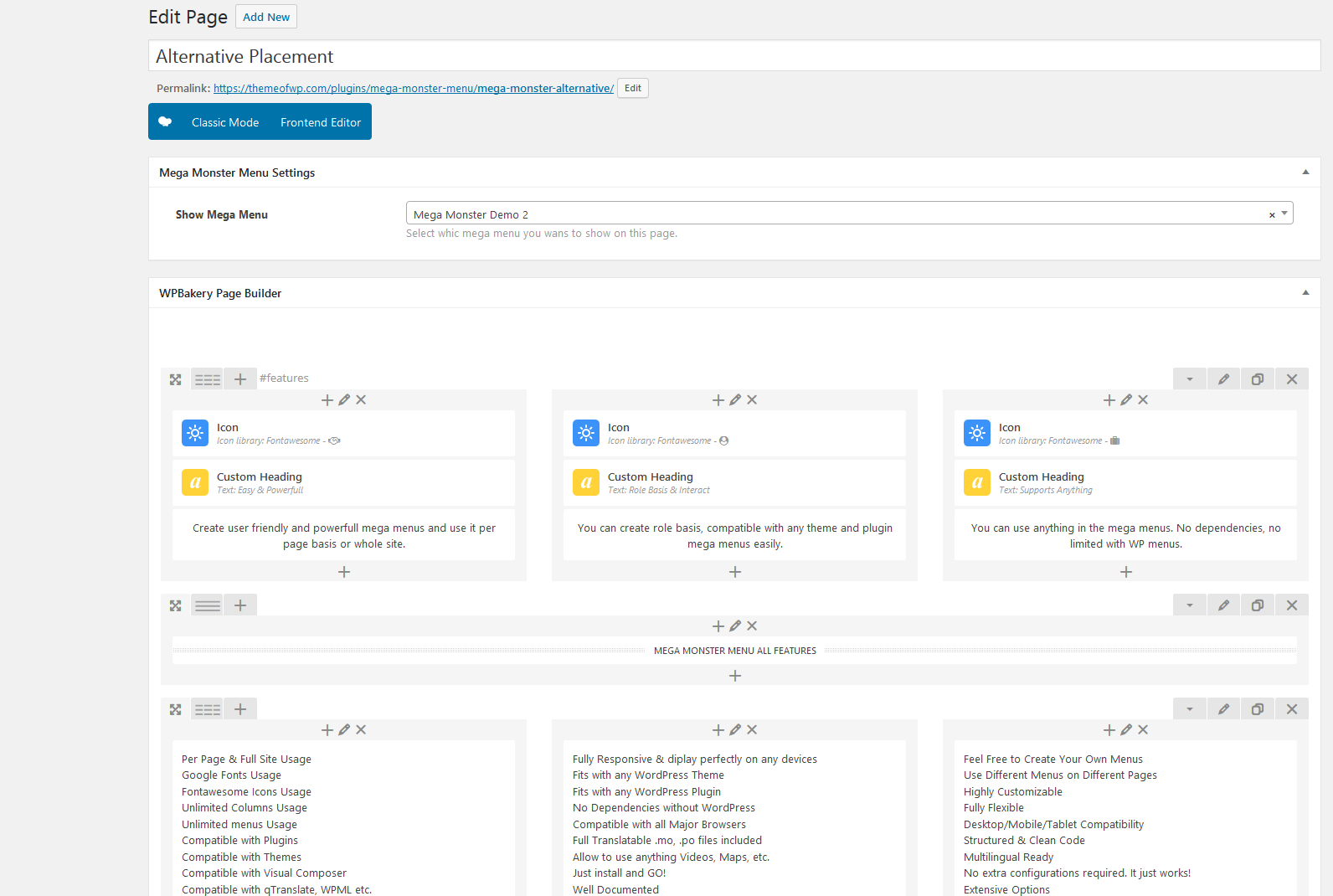Image resolution: width=1333 pixels, height=896 pixels.
Task: Click the move handle of the separator row
Action: point(175,605)
